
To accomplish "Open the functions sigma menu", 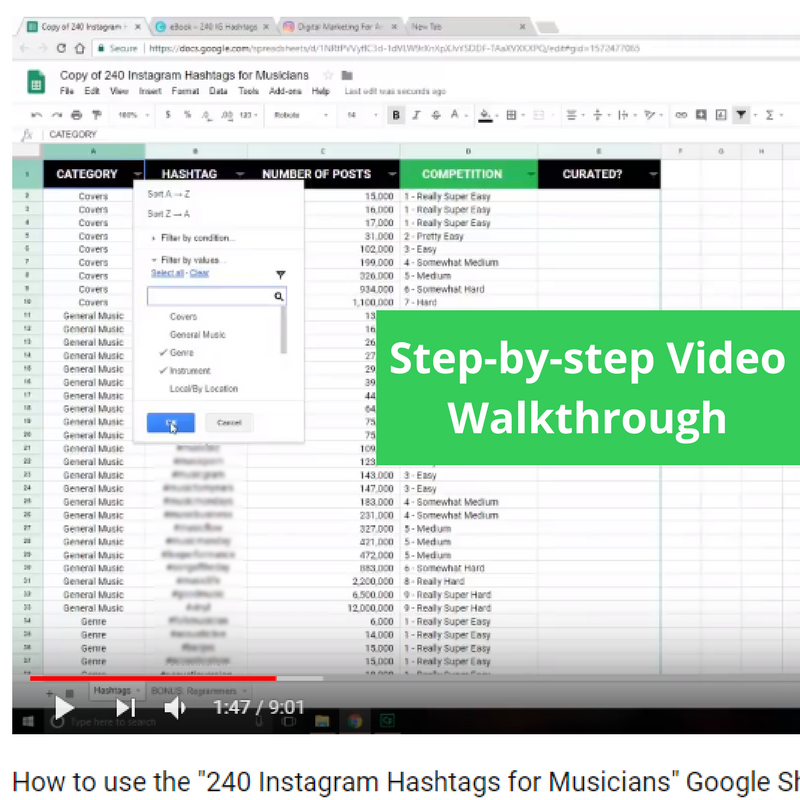I will coord(769,115).
